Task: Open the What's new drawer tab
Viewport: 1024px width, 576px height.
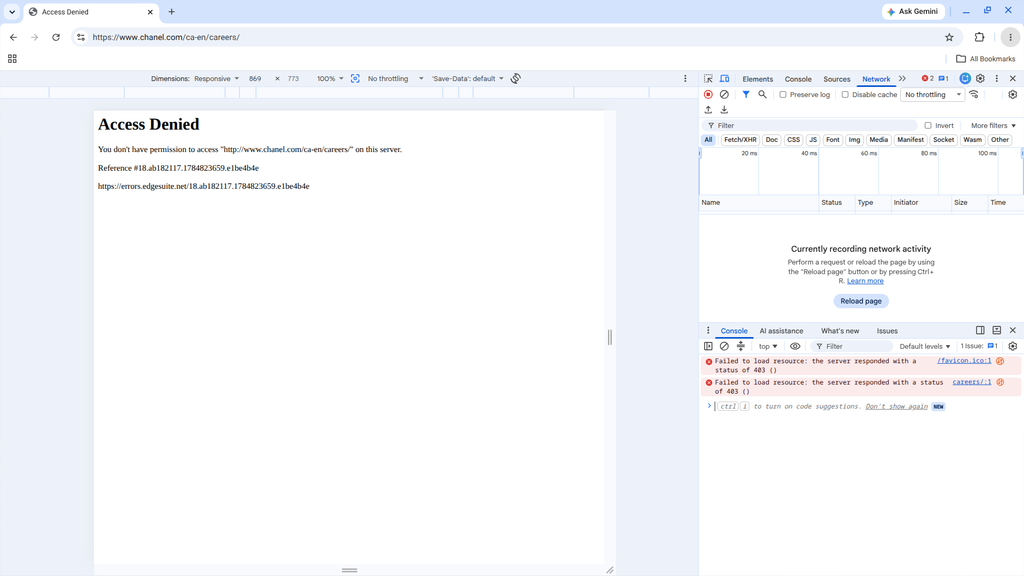Action: click(x=840, y=331)
